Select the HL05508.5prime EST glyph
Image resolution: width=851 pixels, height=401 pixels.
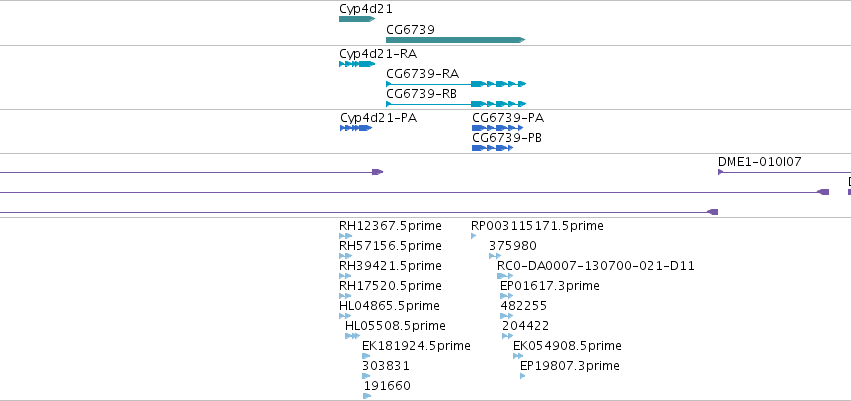352,336
